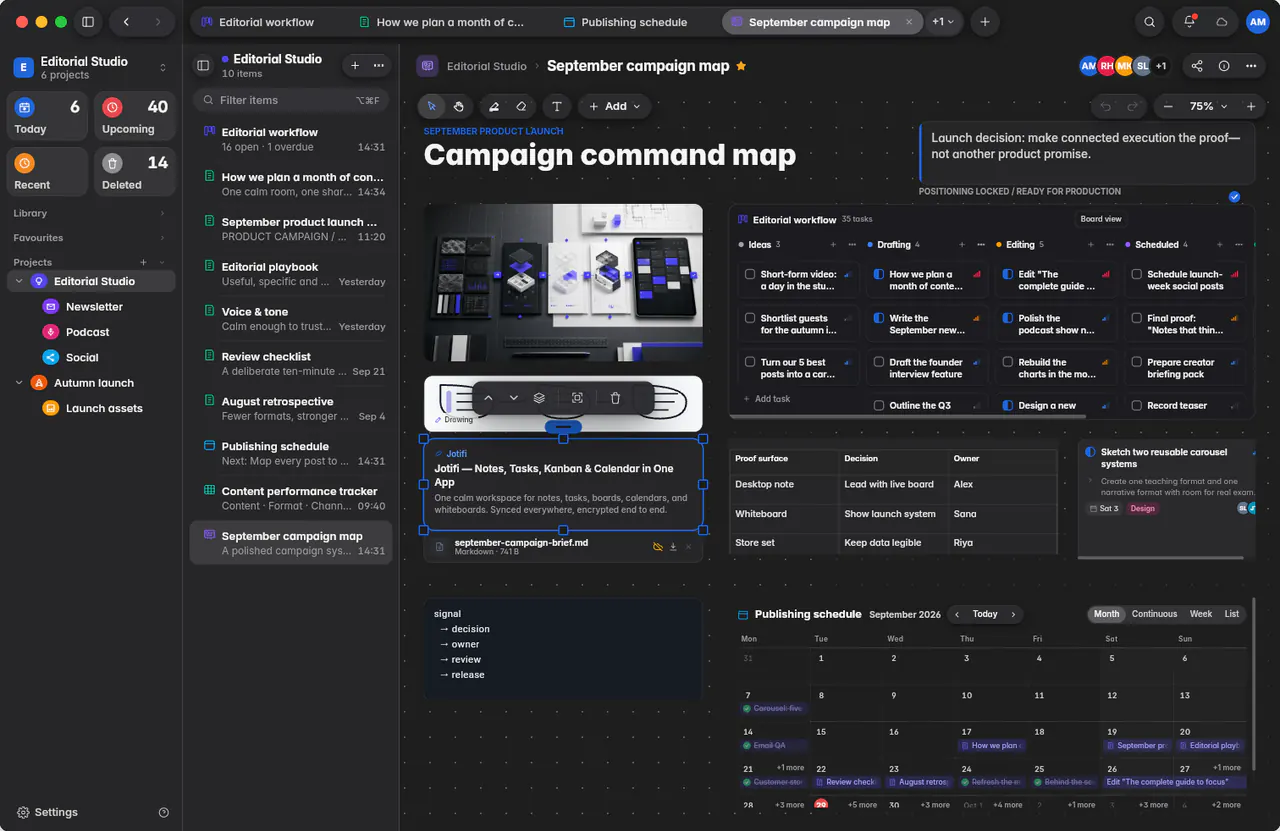1280x831 pixels.
Task: Click "Add task" in Ideas column
Action: [x=767, y=399]
